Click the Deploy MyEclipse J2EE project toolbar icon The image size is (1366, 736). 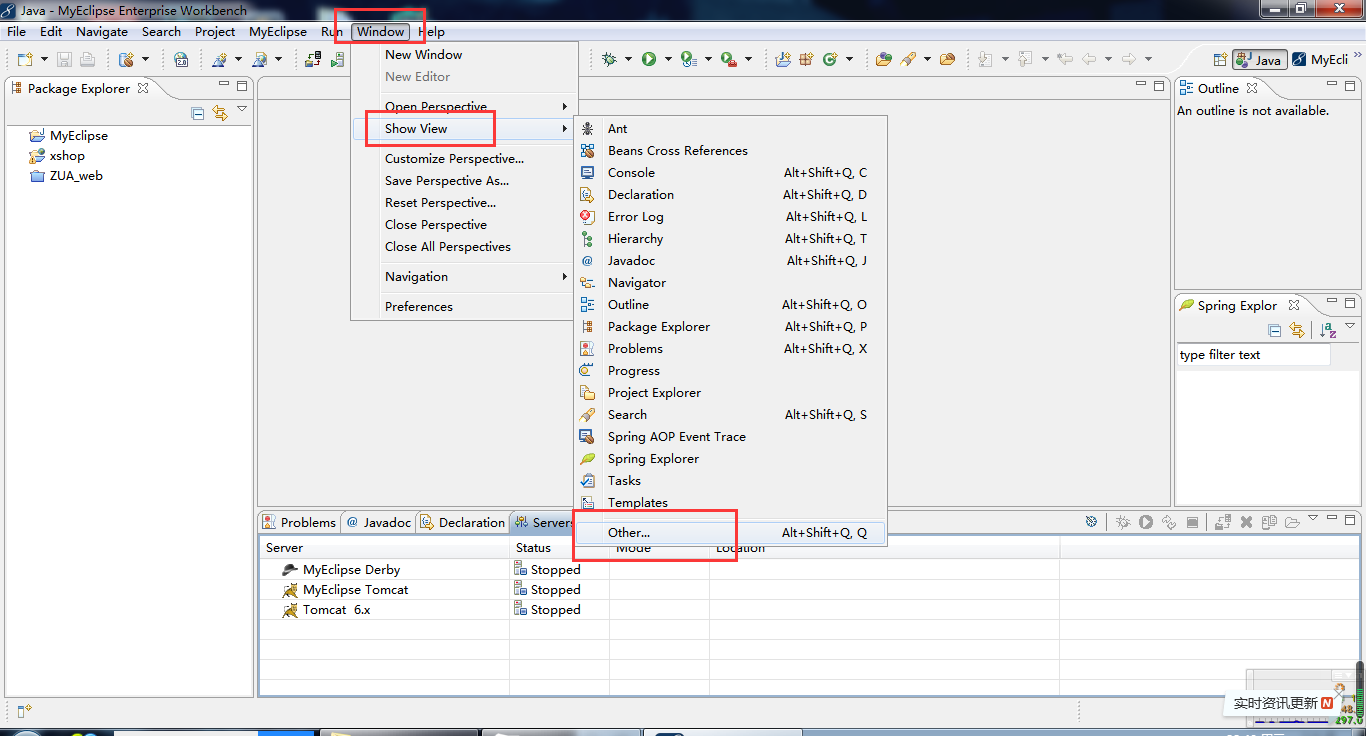click(312, 60)
